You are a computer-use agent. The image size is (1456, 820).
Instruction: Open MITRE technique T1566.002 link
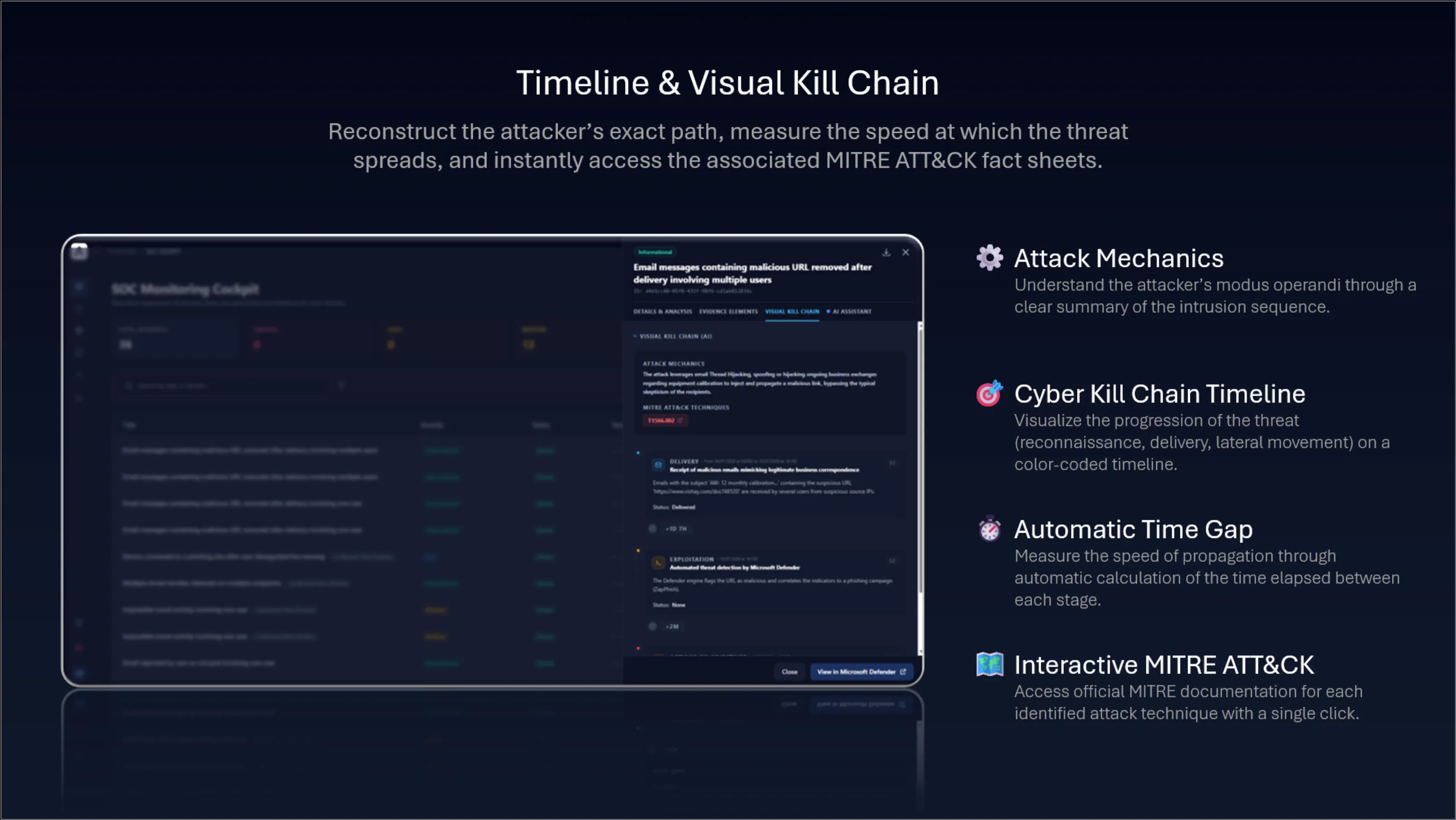coord(665,421)
